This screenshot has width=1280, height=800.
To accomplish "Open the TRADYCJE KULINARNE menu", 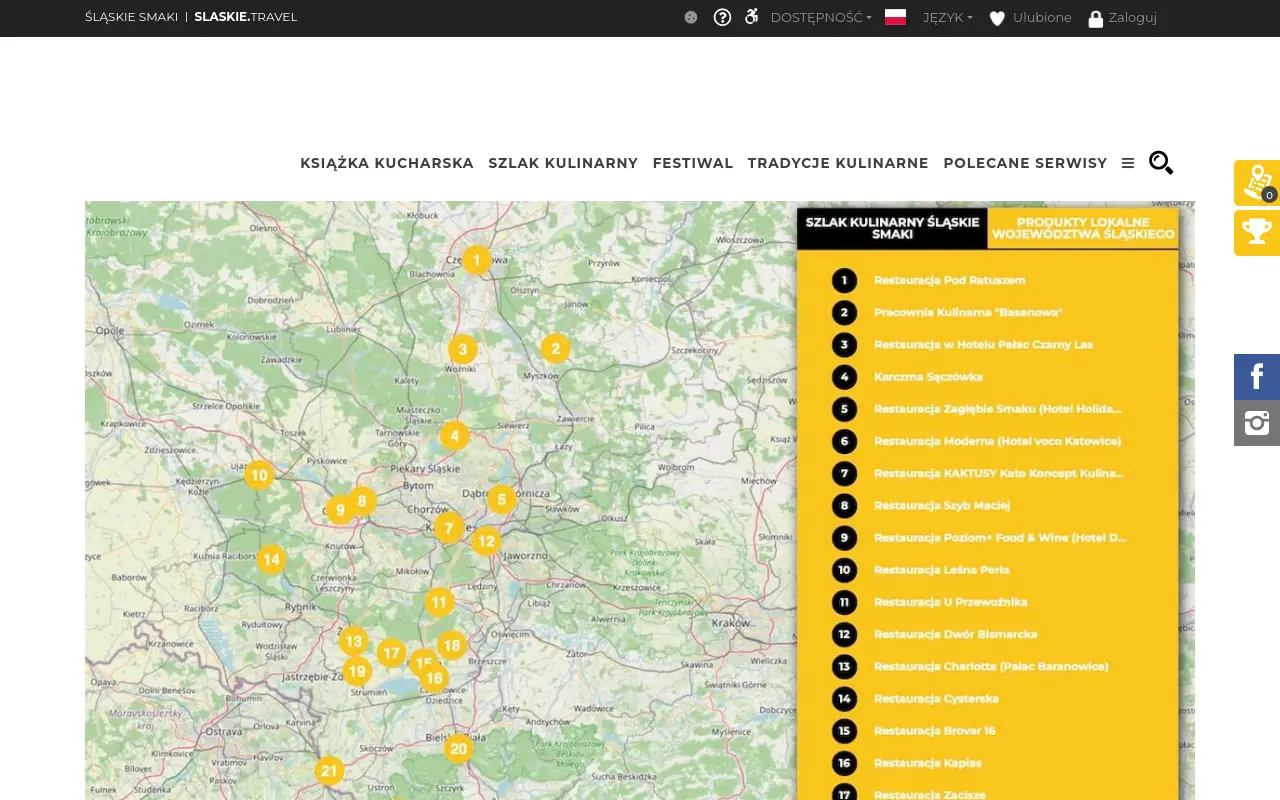I will coord(838,163).
